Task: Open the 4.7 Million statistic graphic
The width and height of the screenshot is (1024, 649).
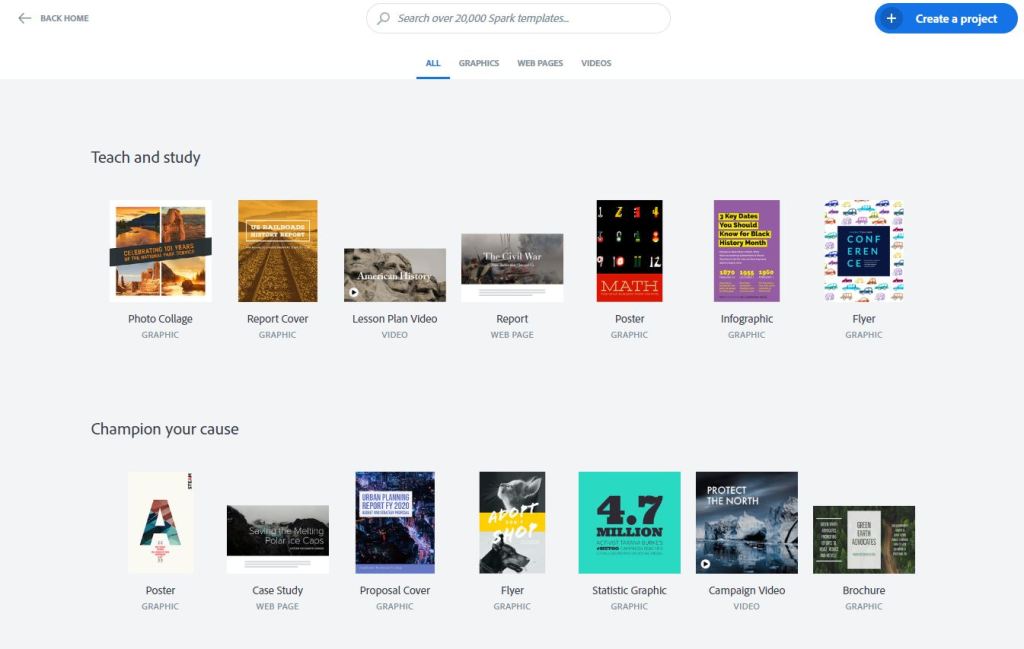Action: click(x=629, y=523)
